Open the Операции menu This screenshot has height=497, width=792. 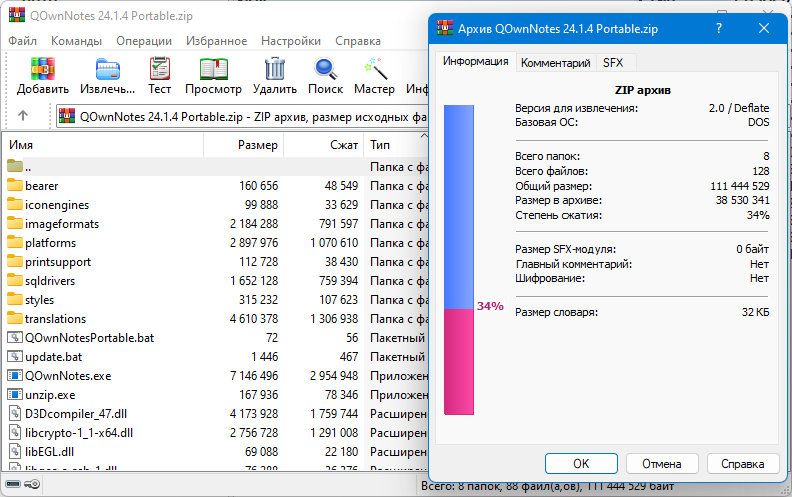click(x=144, y=41)
